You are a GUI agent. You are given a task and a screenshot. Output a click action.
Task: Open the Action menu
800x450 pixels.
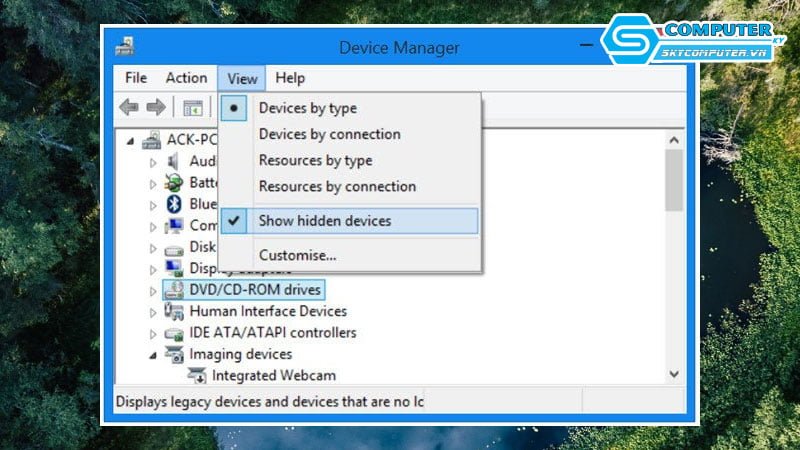[186, 78]
